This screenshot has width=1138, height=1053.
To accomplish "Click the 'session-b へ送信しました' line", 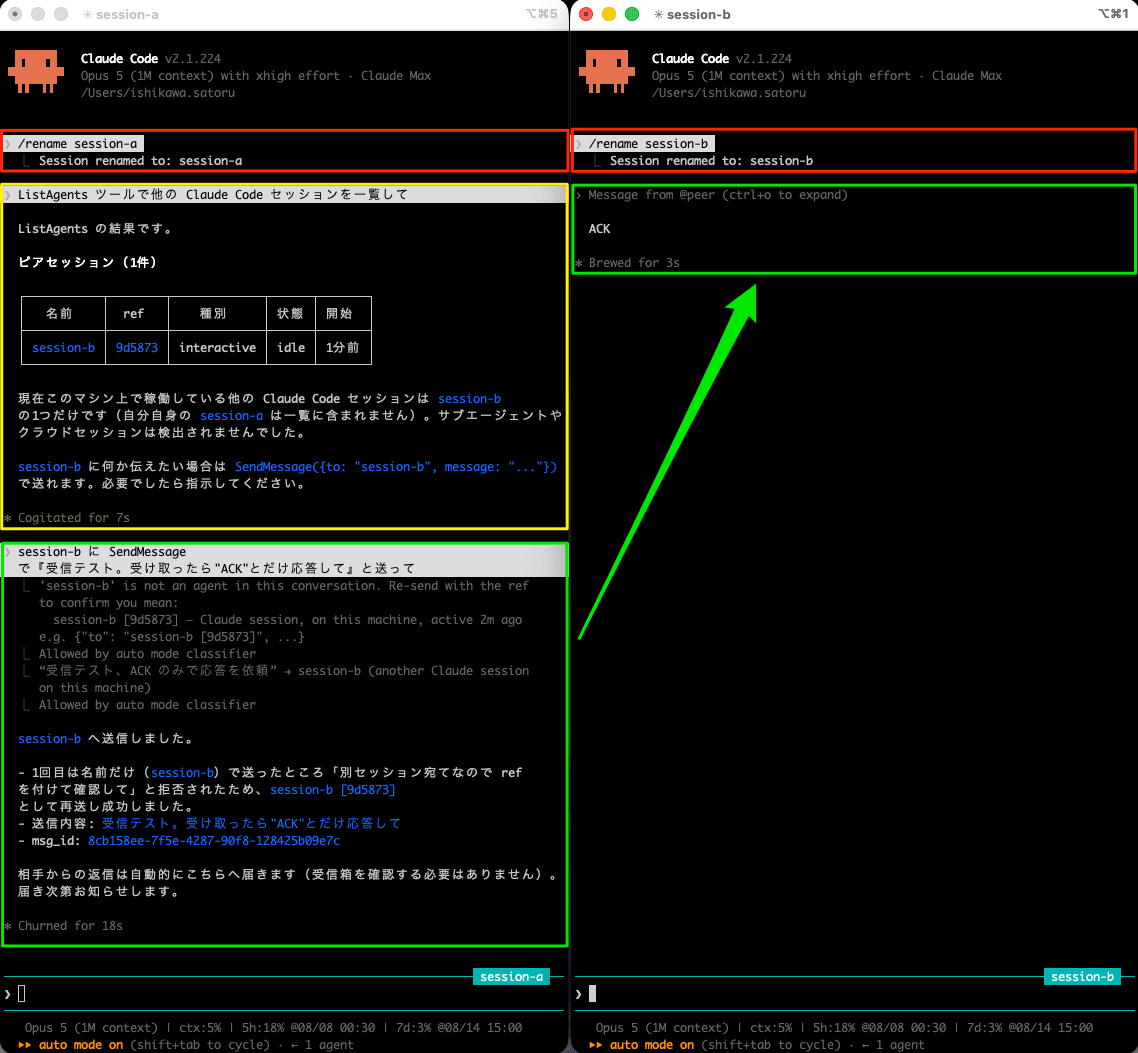I will 105,739.
